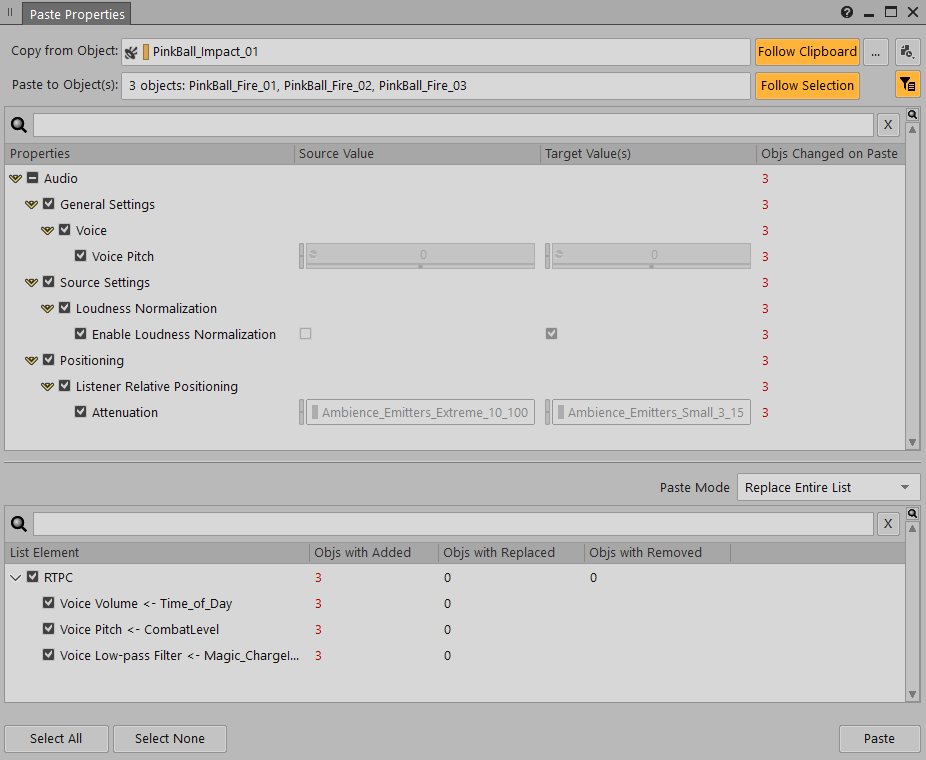Open the help question mark icon
Image resolution: width=926 pixels, height=760 pixels.
click(x=847, y=13)
